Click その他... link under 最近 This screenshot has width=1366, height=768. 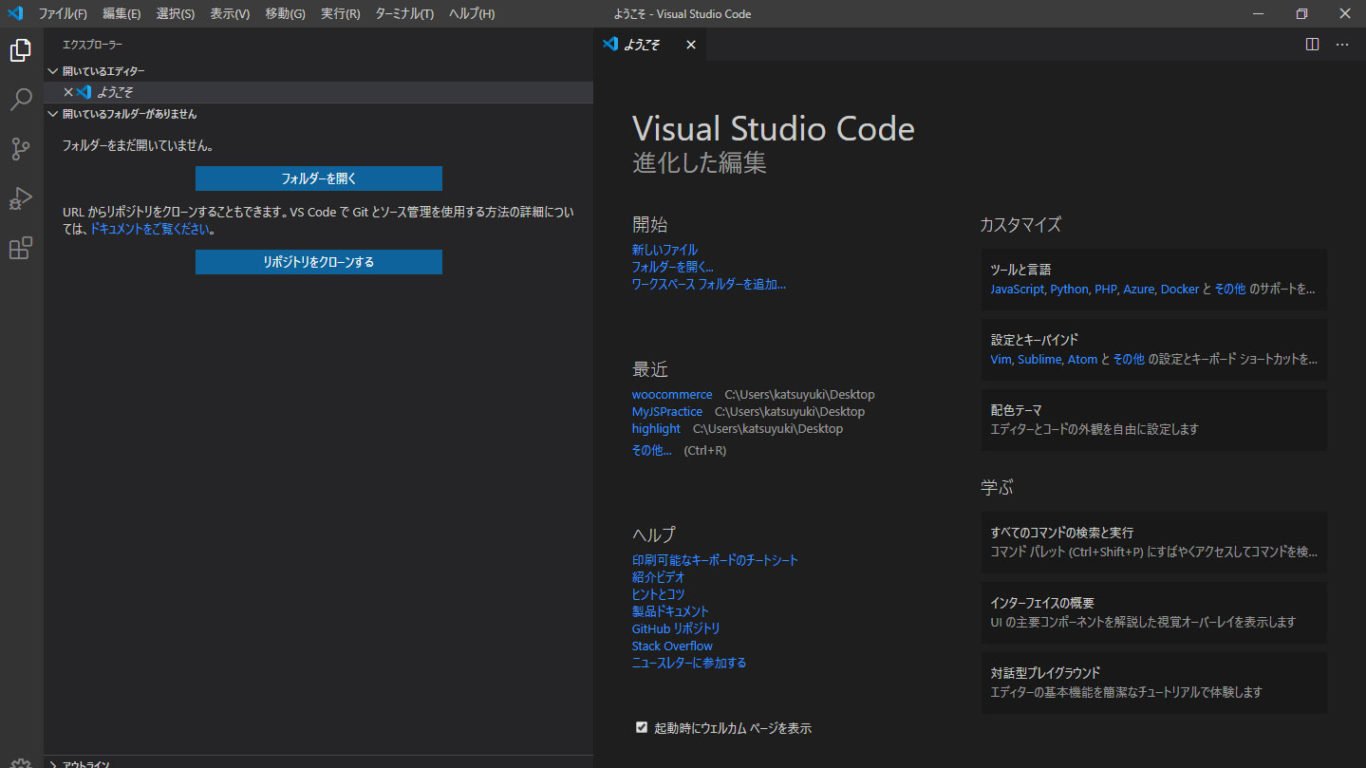tap(652, 450)
